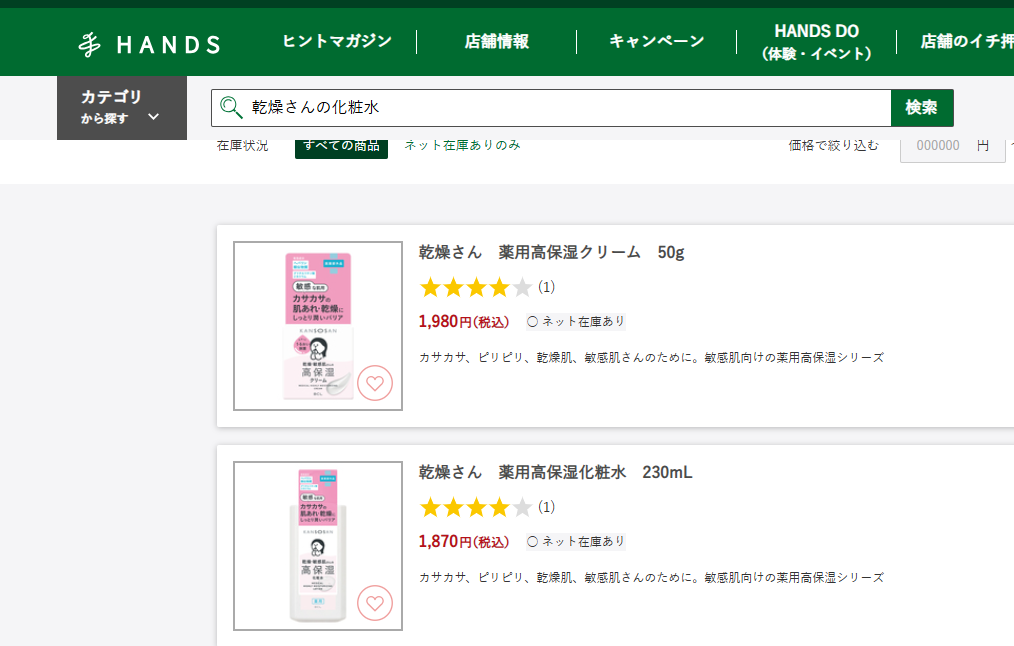Screen dimensions: 1014x646
Task: Click the description text under クリーム 50g
Action: pyautogui.click(x=651, y=358)
